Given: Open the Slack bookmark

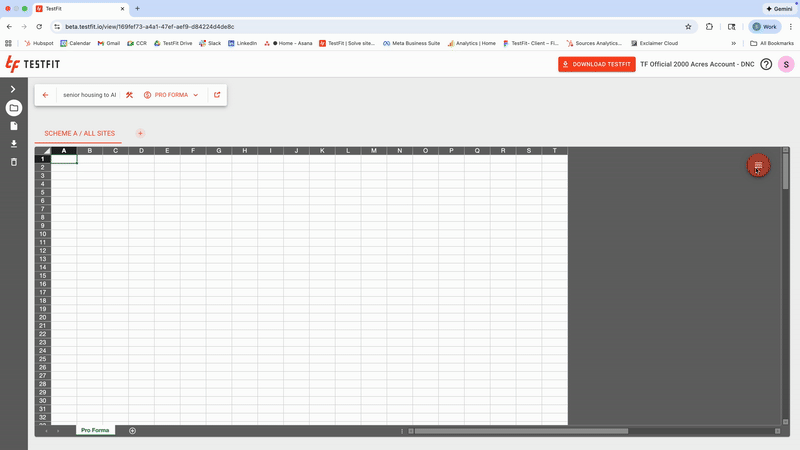Looking at the screenshot, I should pyautogui.click(x=210, y=43).
